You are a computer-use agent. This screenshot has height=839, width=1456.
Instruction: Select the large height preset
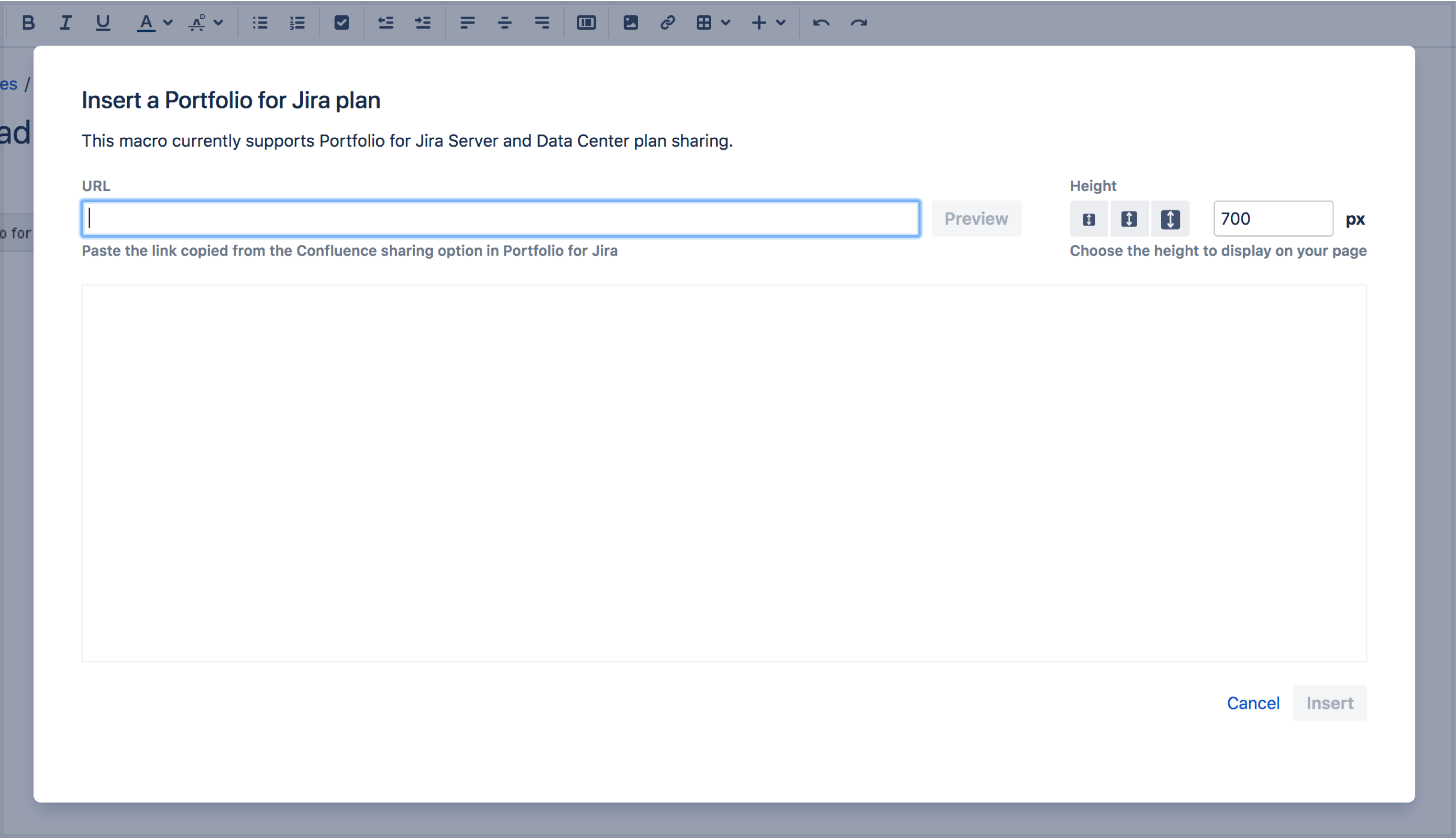1169,219
